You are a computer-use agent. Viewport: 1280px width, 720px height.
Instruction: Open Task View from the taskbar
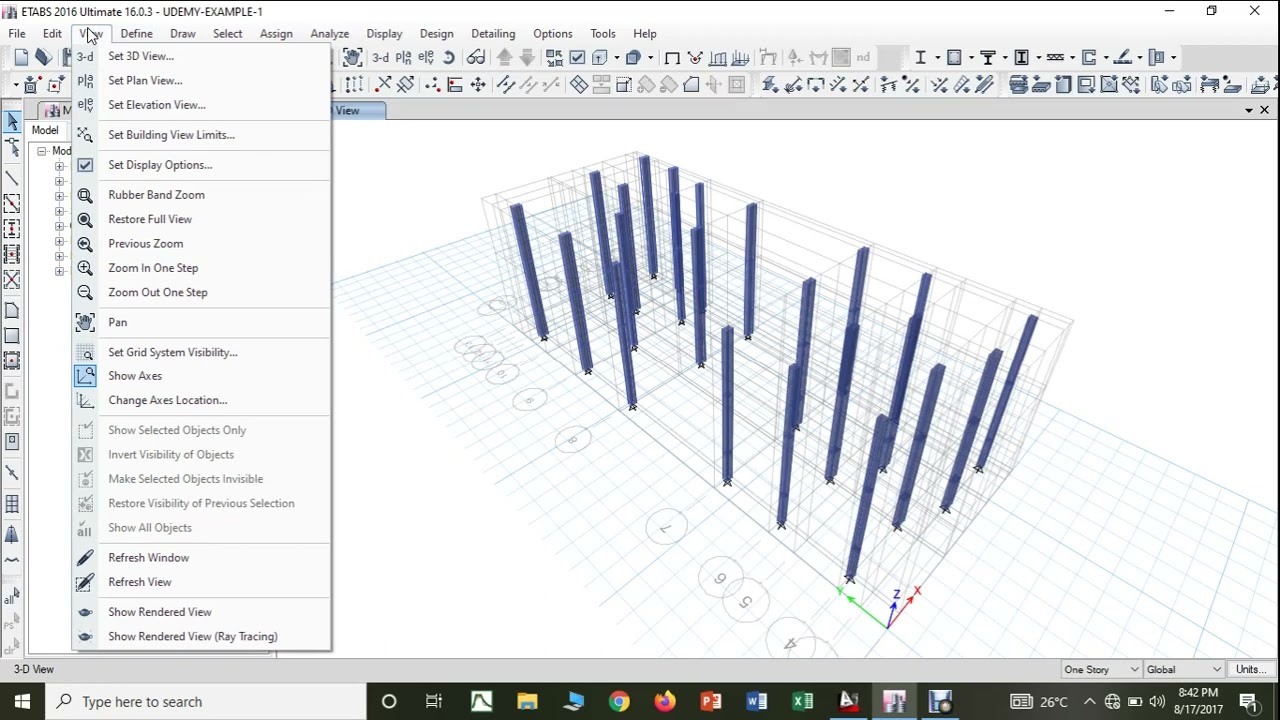[434, 701]
